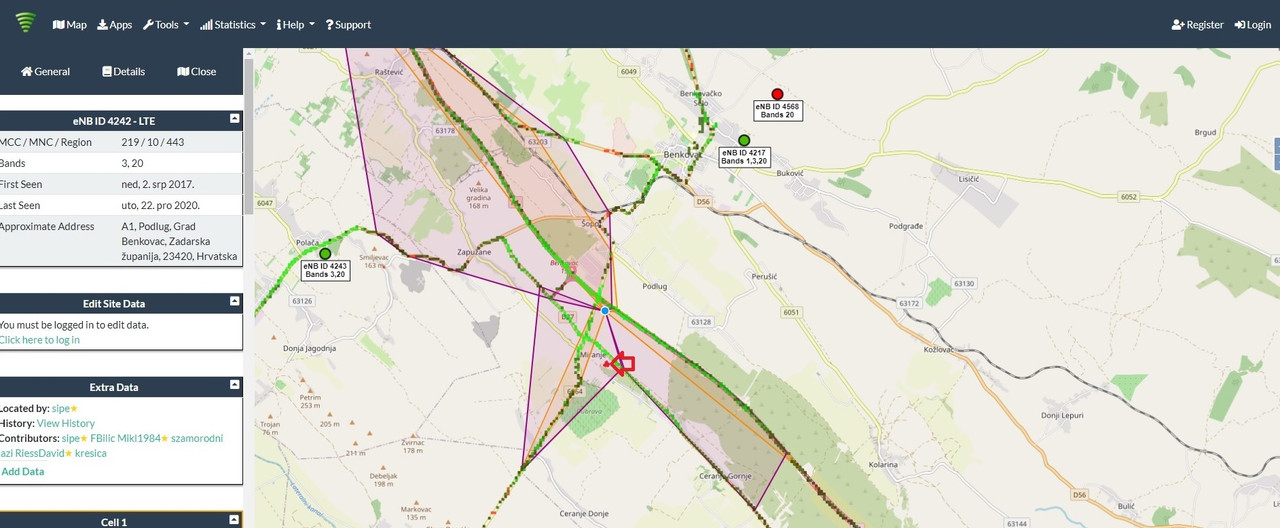Click the Register user icon link
Image resolution: width=1280 pixels, height=528 pixels.
pyautogui.click(x=1197, y=25)
